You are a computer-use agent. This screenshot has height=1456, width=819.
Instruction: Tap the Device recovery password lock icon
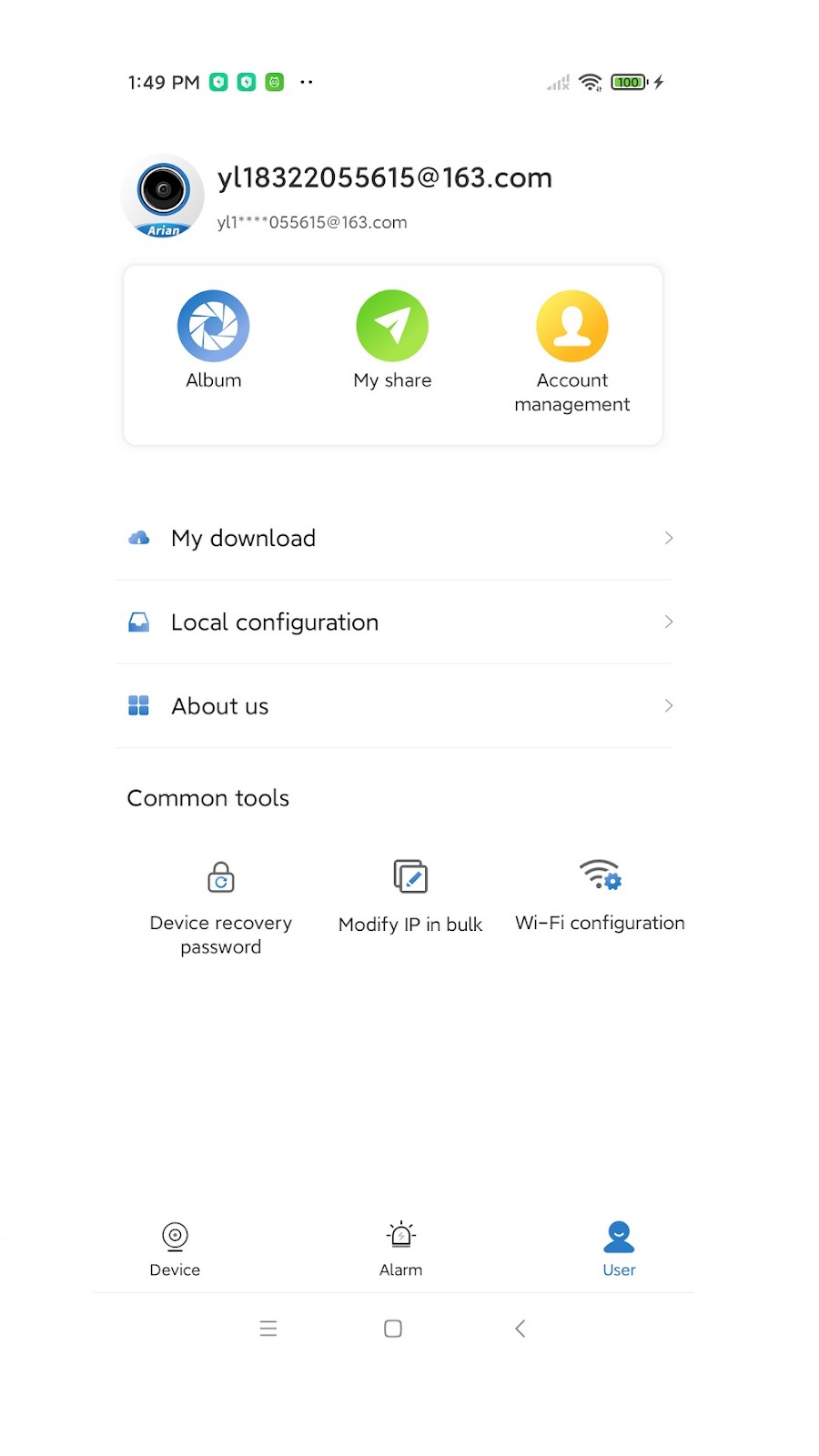tap(220, 877)
